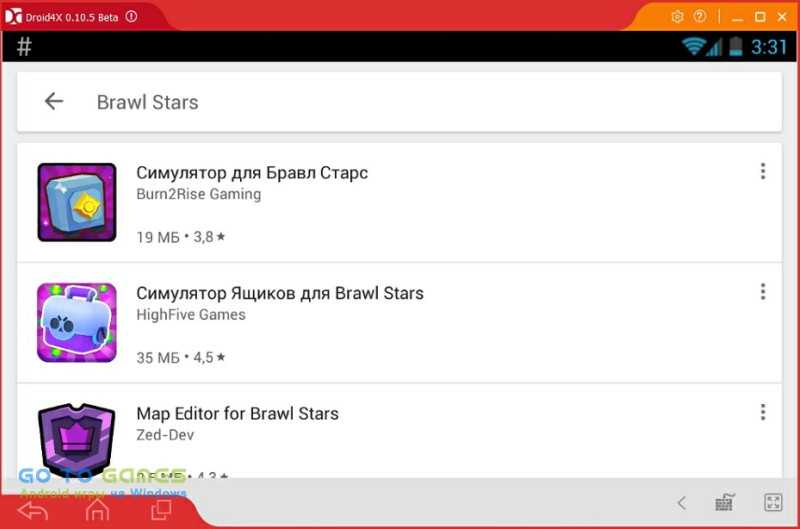Toggle fullscreen mode icon
Image resolution: width=800 pixels, height=529 pixels.
[772, 502]
